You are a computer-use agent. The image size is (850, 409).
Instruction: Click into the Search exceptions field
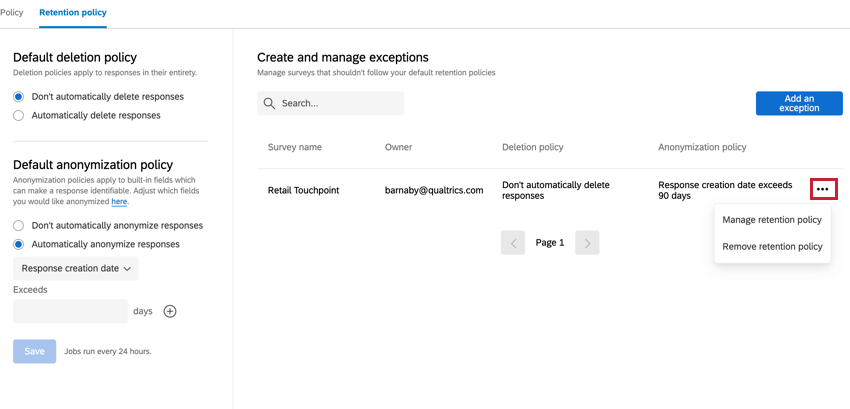340,103
